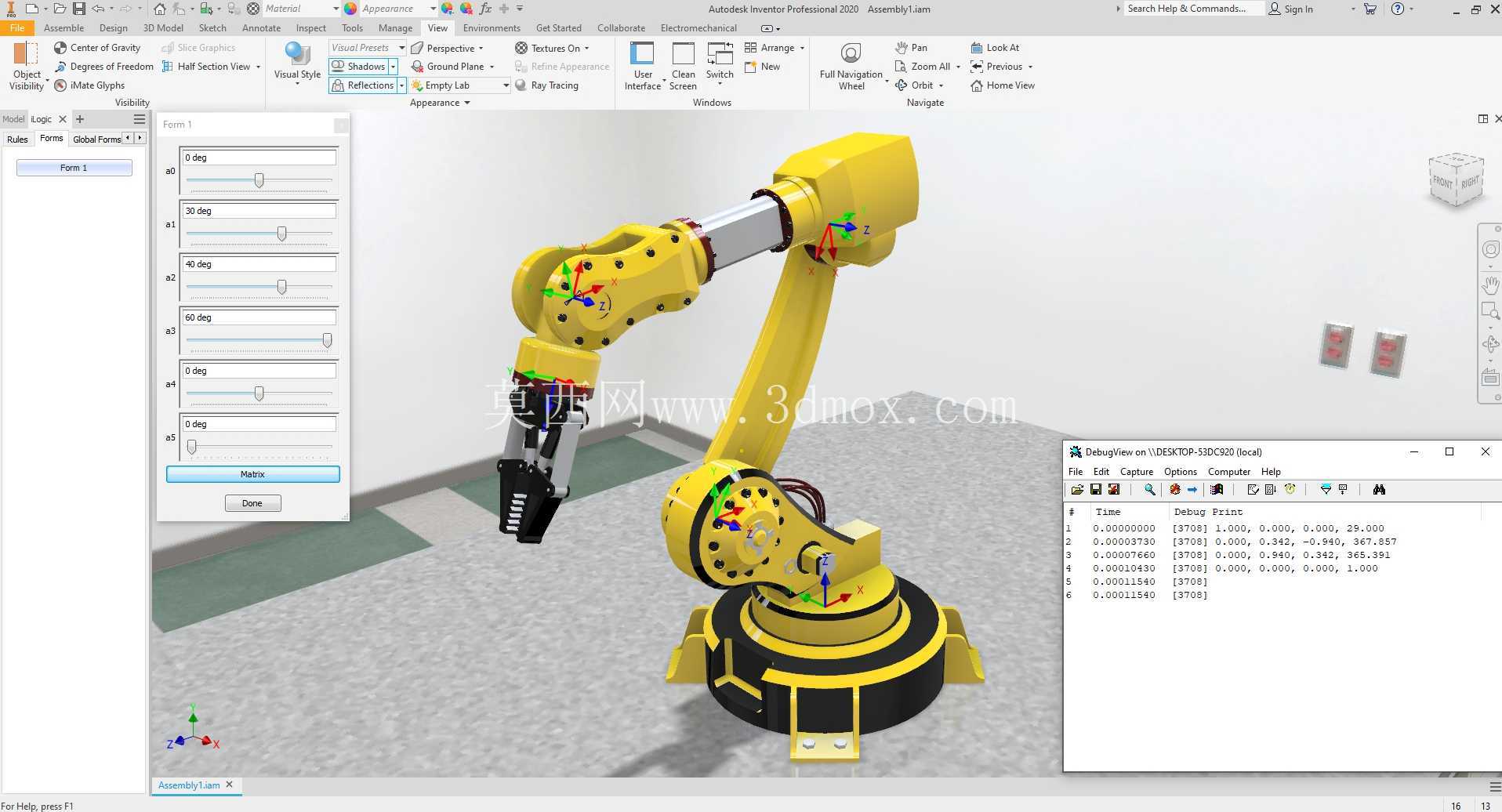
Task: Toggle Autoscroll icon in DebugView toolbar
Action: tap(1271, 490)
